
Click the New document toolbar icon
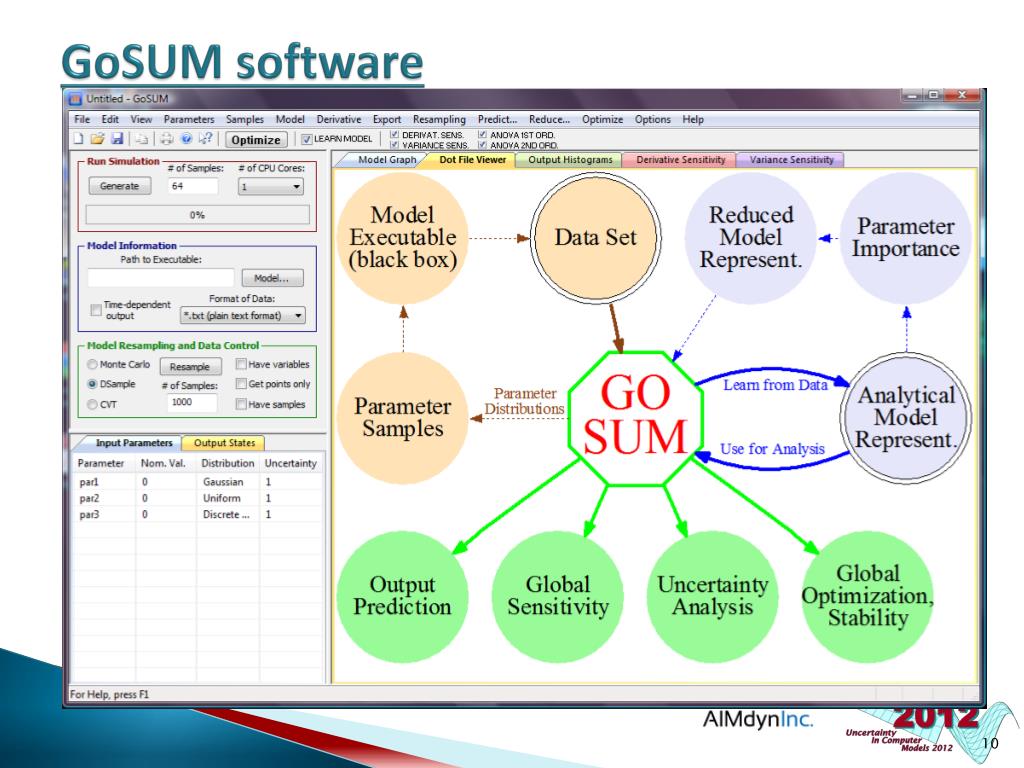[x=78, y=138]
